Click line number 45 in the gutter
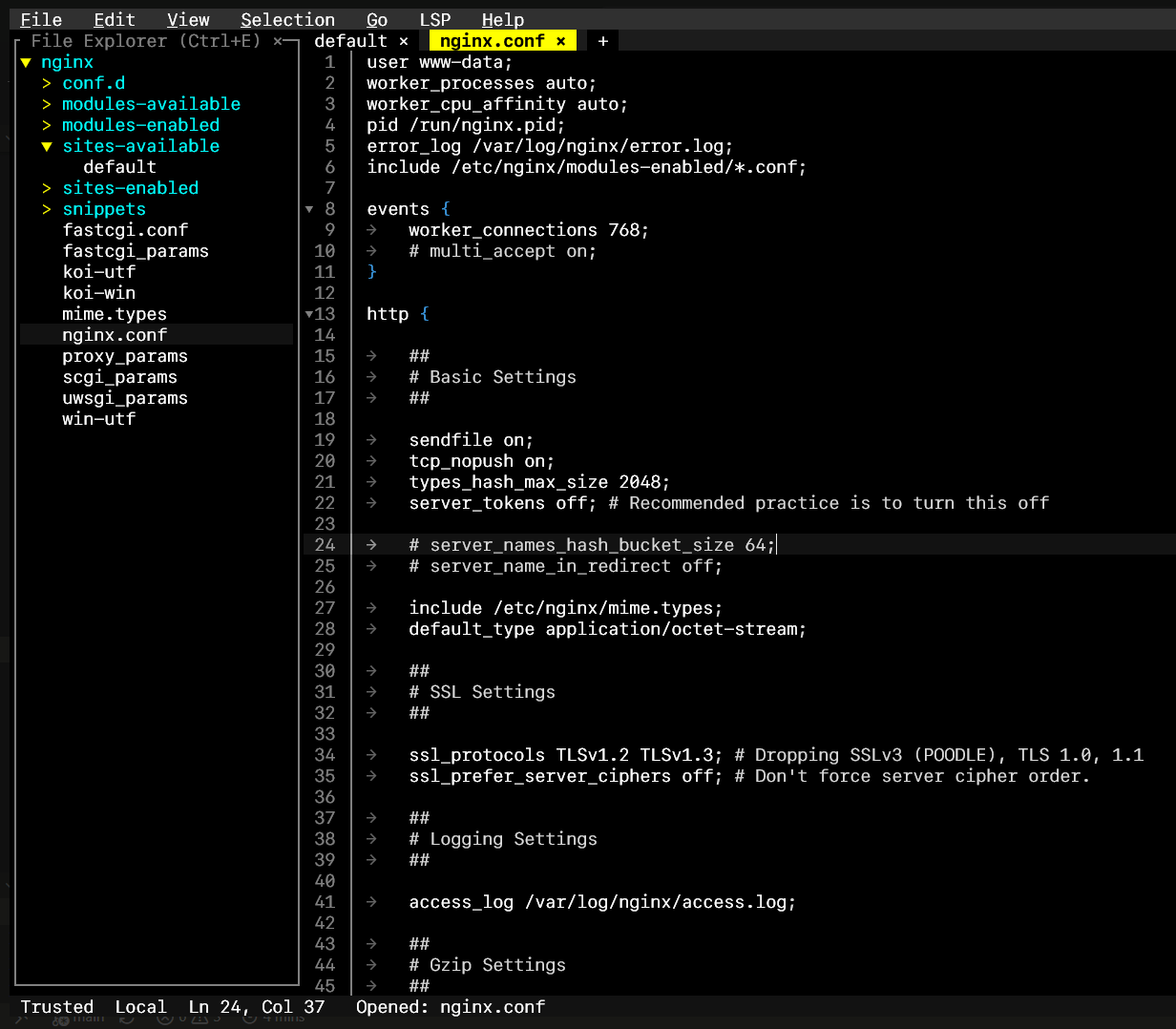The image size is (1176, 1029). [x=325, y=986]
